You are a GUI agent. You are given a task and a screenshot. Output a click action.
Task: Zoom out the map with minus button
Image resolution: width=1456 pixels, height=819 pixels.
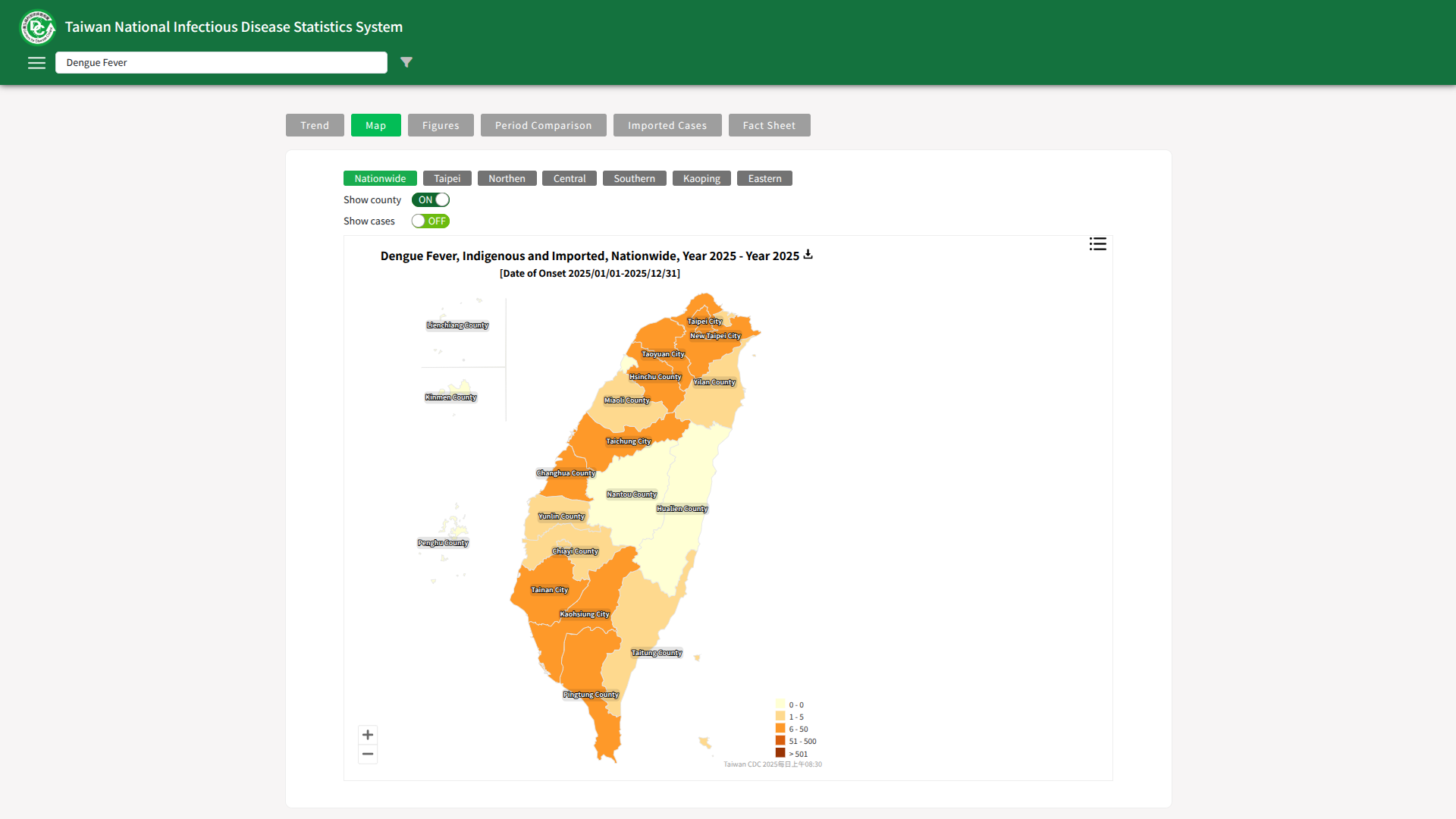click(x=368, y=754)
